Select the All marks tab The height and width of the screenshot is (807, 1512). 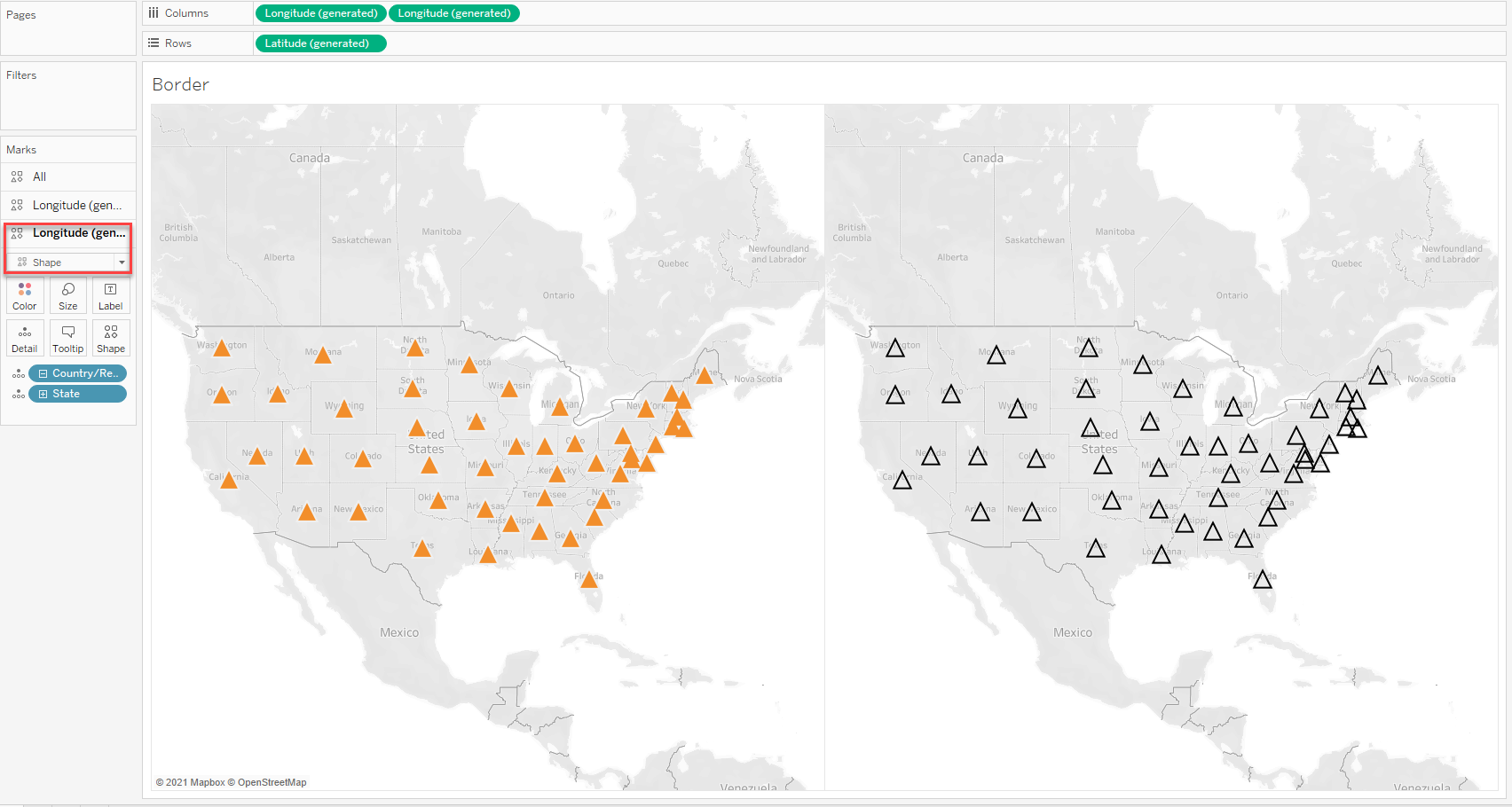(x=39, y=176)
